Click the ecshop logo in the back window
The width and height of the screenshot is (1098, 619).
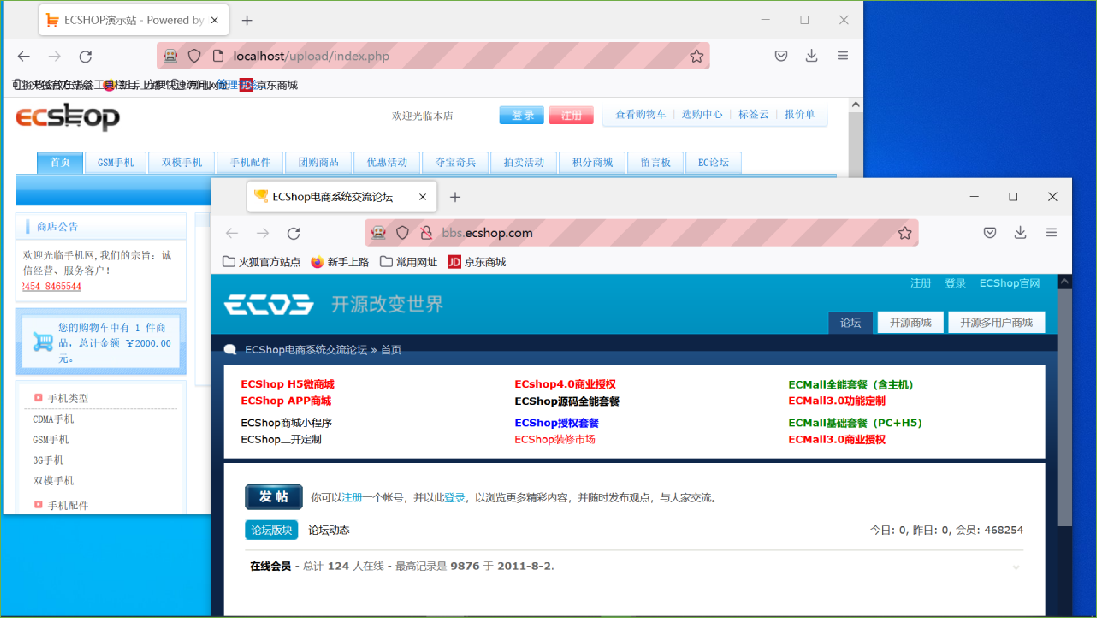68,117
